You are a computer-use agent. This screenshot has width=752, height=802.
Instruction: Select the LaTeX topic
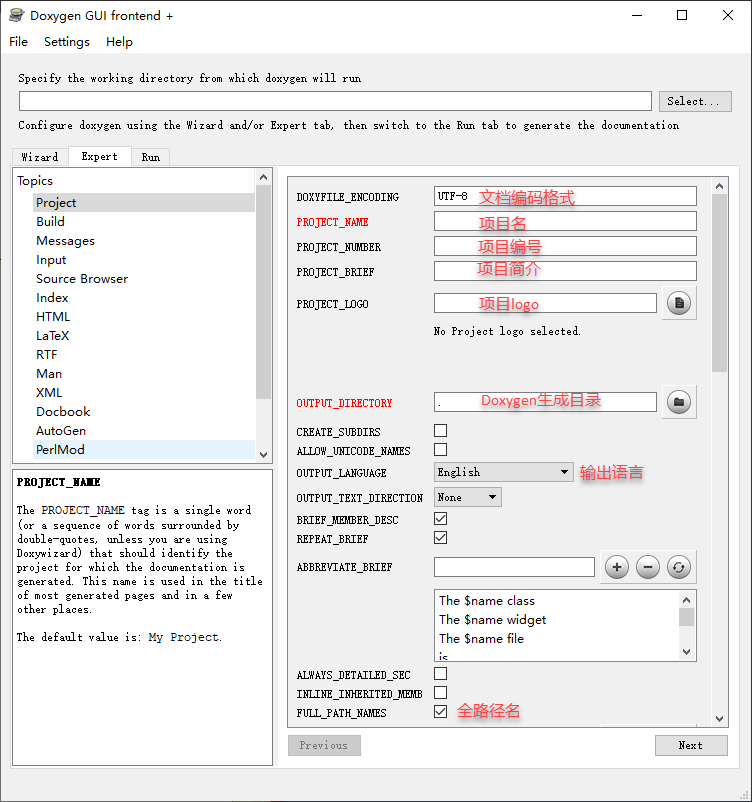144,336
